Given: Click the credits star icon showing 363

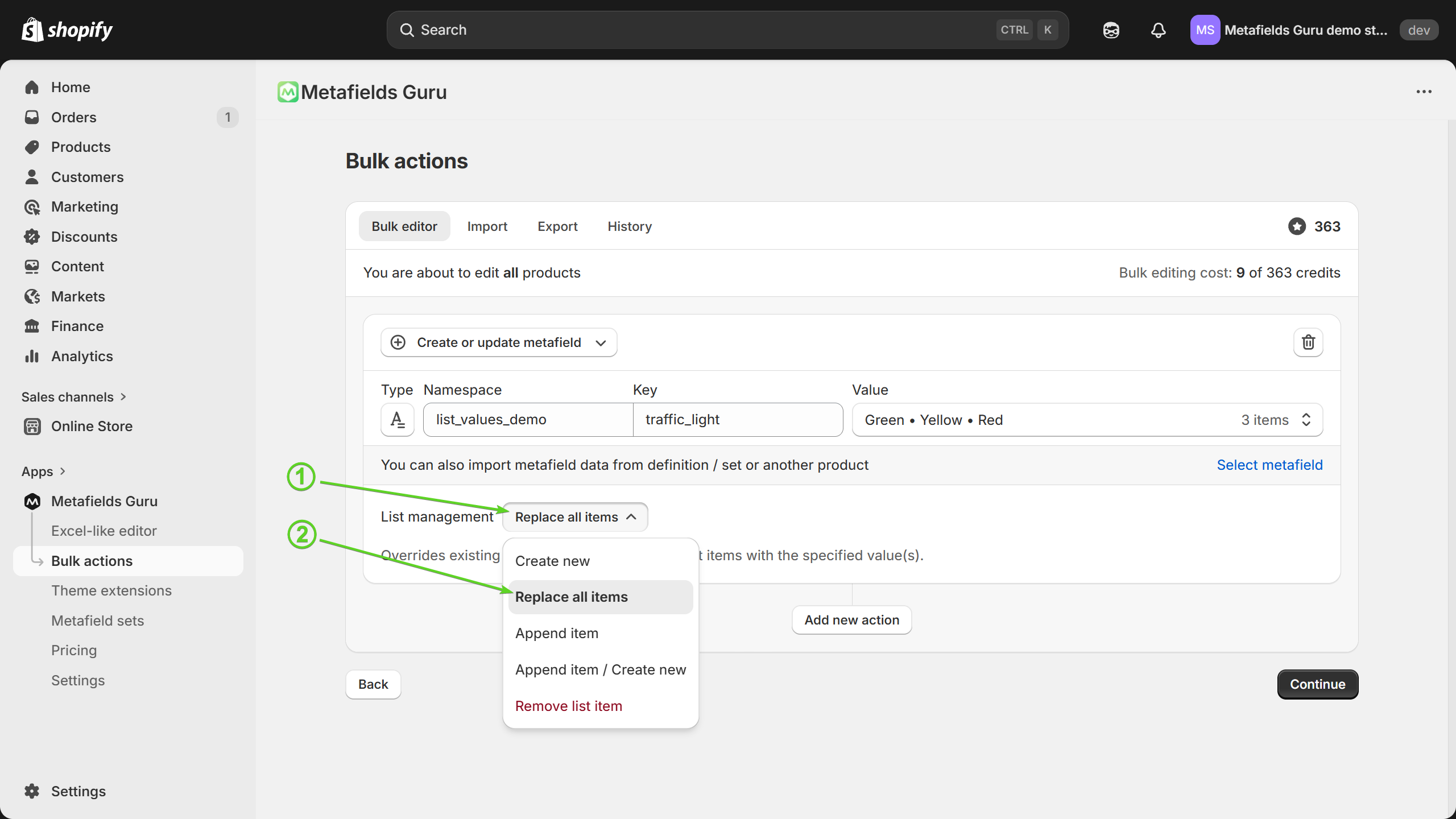Looking at the screenshot, I should [1297, 226].
